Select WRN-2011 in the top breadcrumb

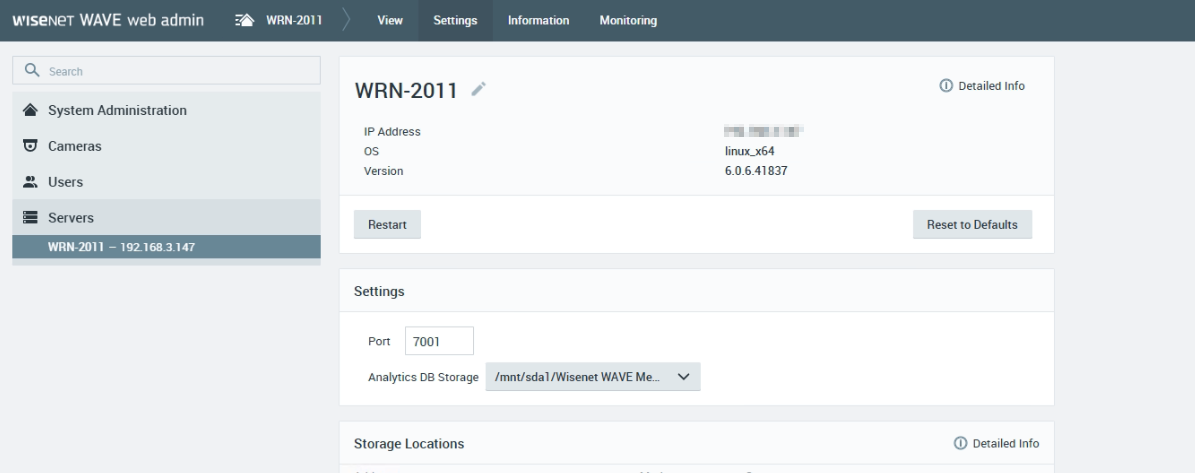pyautogui.click(x=293, y=21)
